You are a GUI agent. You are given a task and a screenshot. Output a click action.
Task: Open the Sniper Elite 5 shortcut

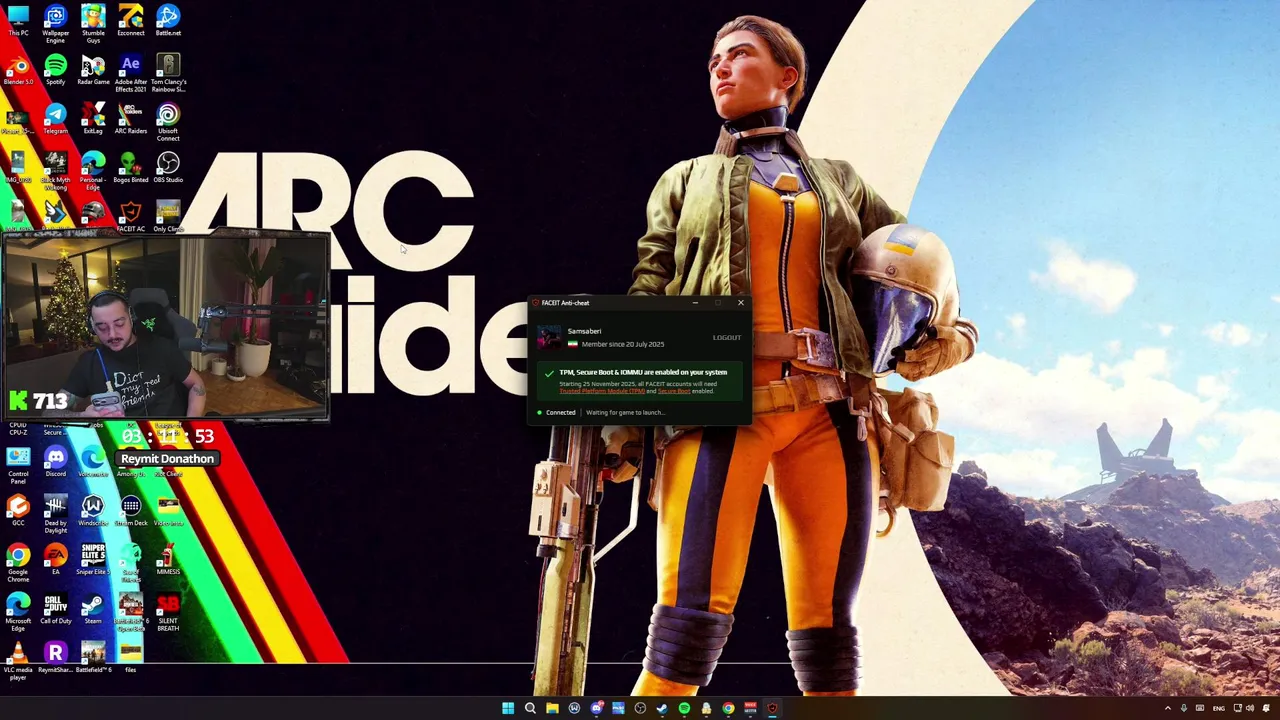(93, 560)
